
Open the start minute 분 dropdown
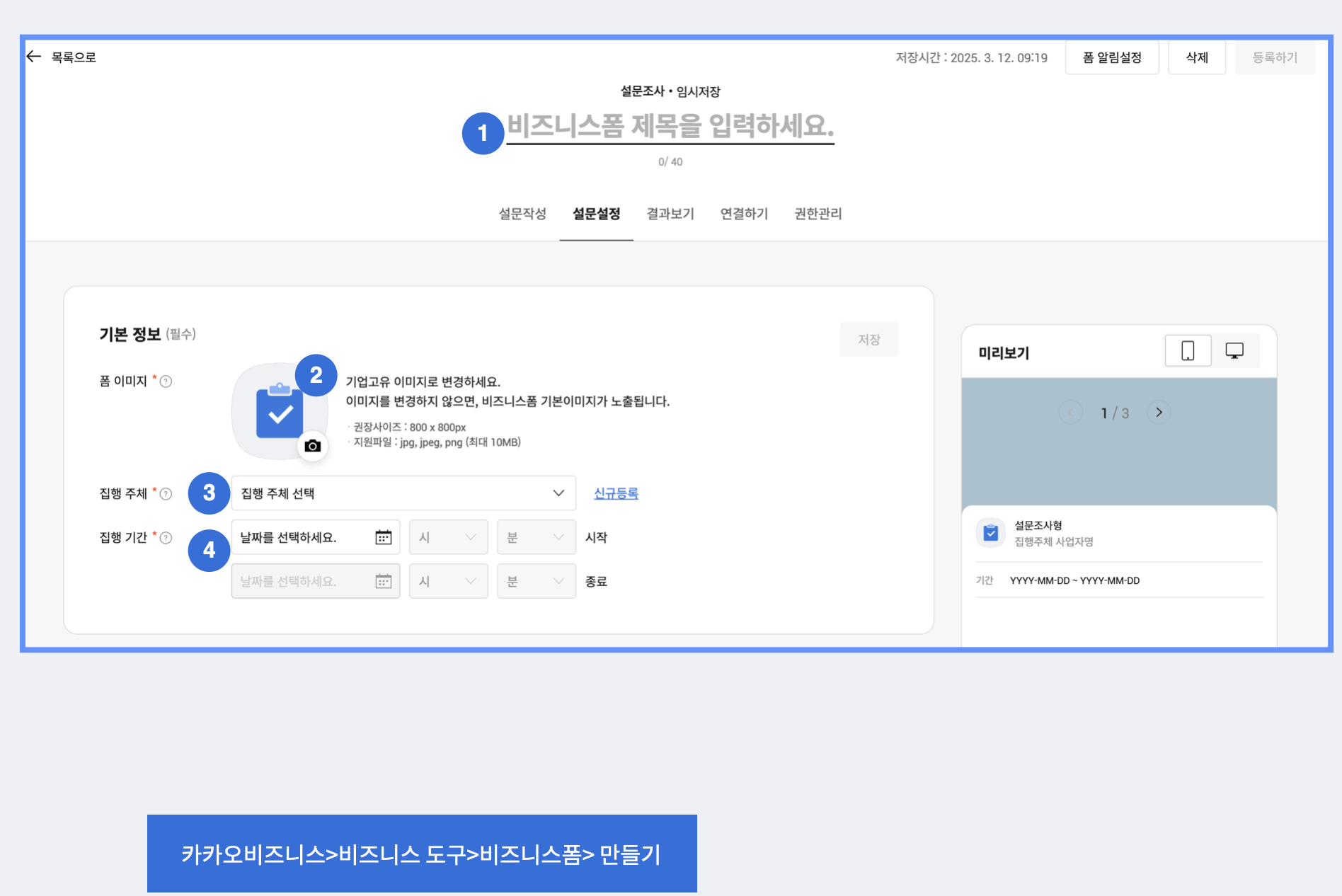[x=536, y=538]
